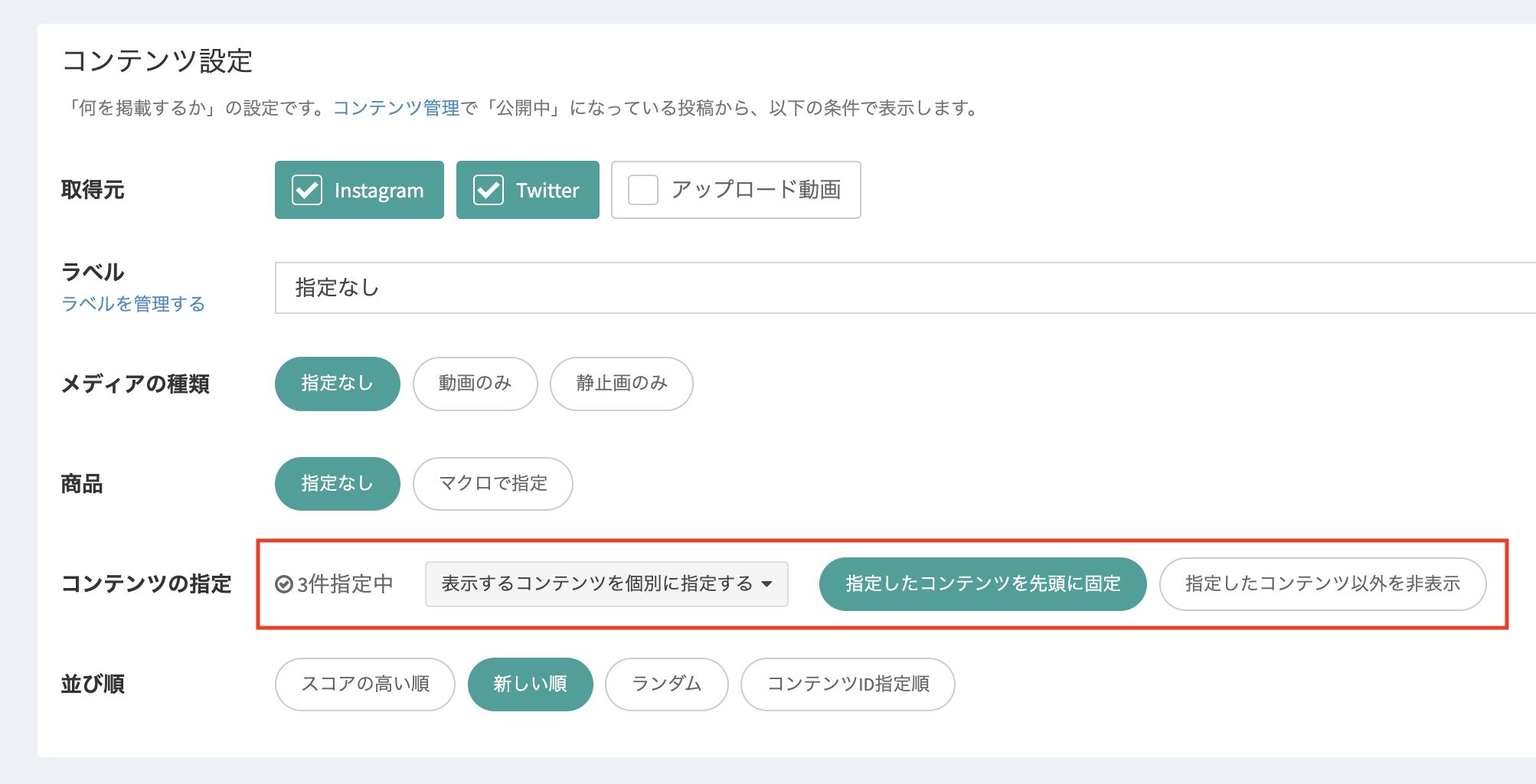Click the 3件指定中 check-circle icon

click(x=284, y=584)
